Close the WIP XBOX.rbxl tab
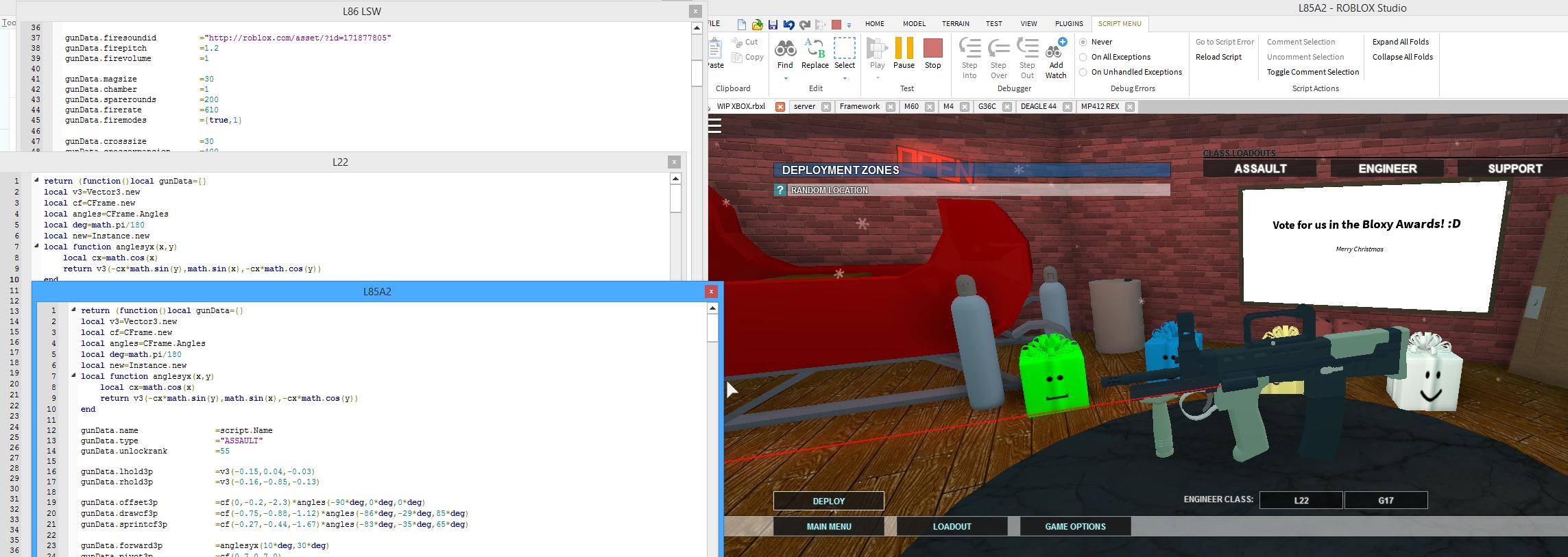The image size is (1568, 557). [780, 107]
